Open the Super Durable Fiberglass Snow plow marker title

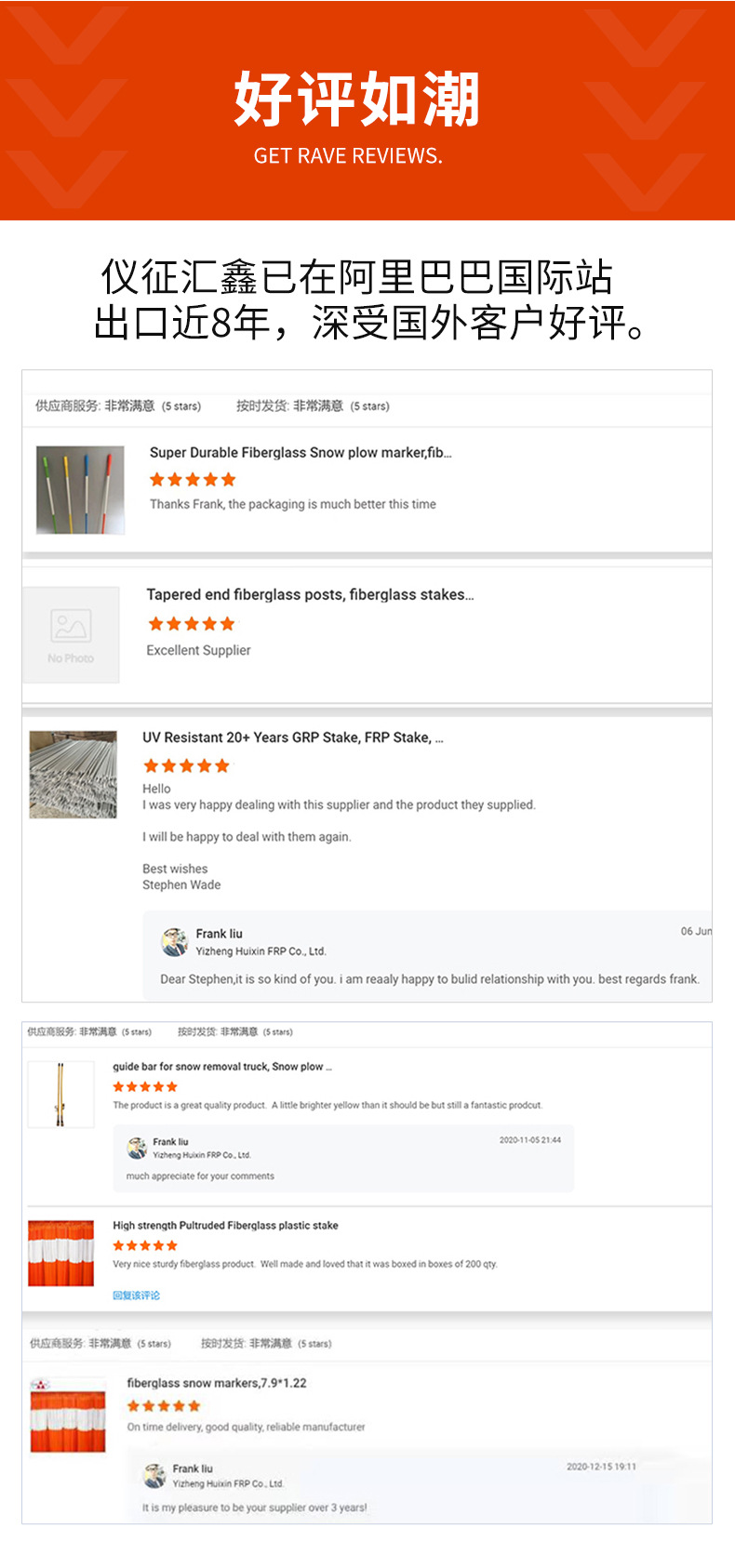301,453
